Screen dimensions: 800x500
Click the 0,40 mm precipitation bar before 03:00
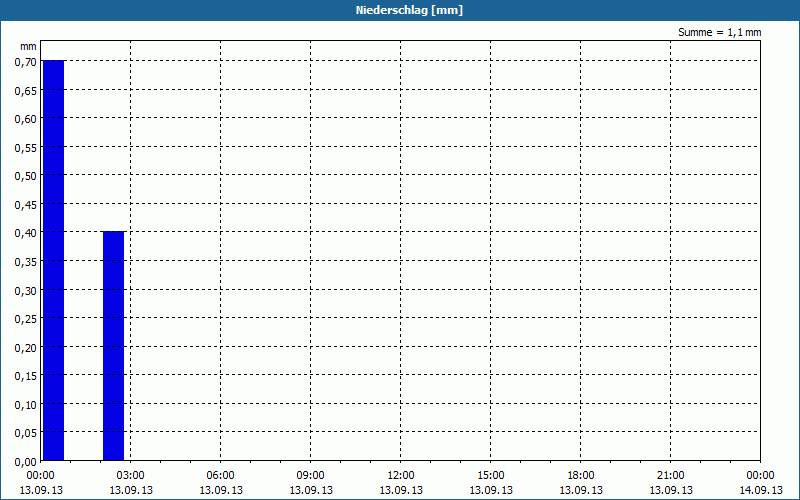[113, 346]
